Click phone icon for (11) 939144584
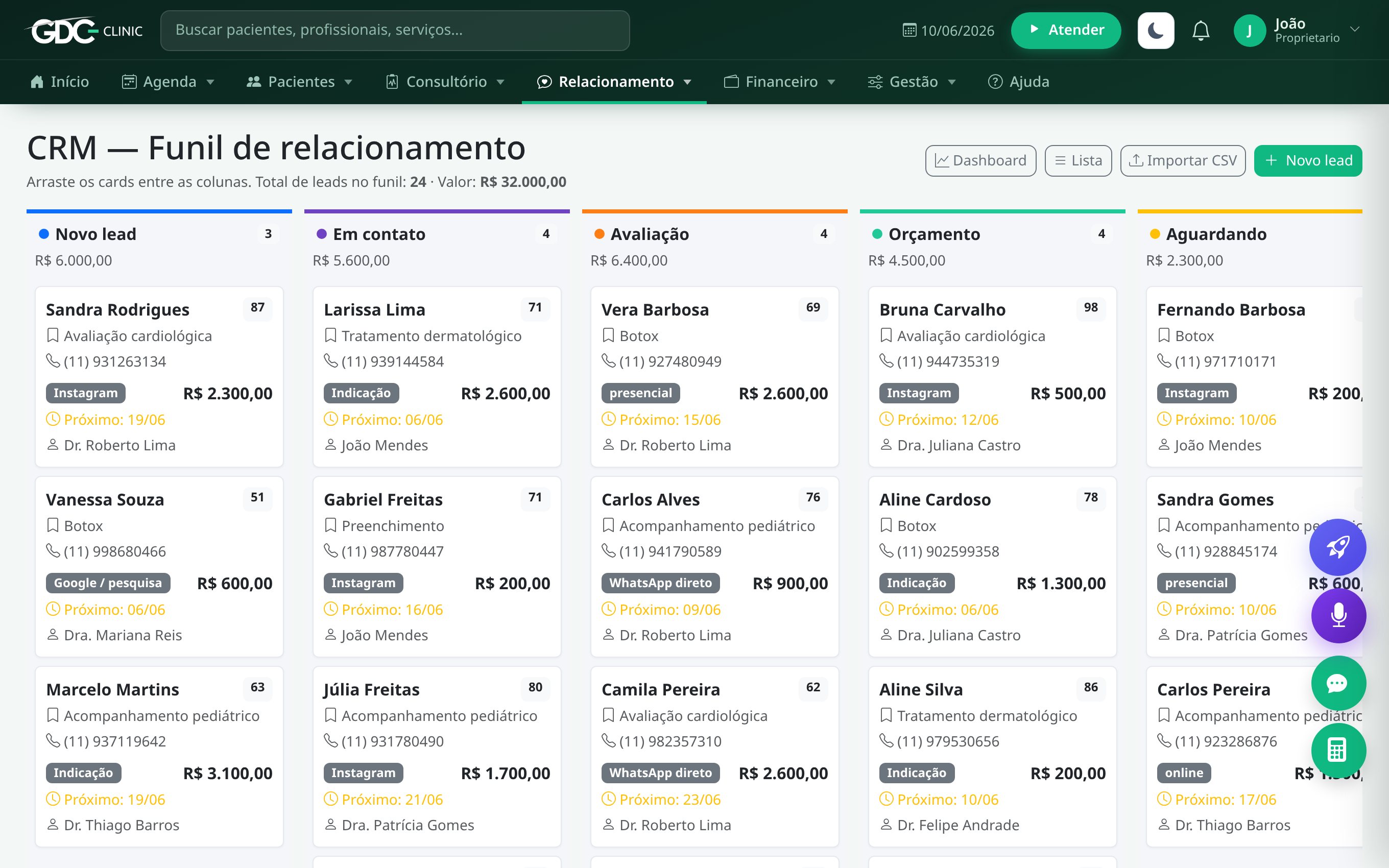Screen dimensions: 1389x868 pyautogui.click(x=330, y=361)
